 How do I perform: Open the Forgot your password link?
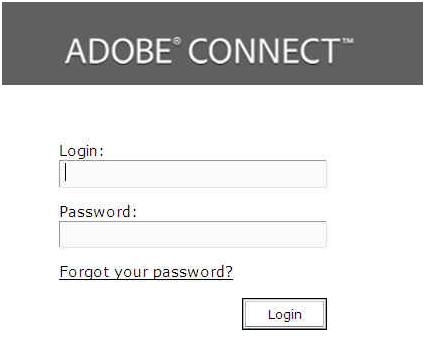tap(146, 272)
